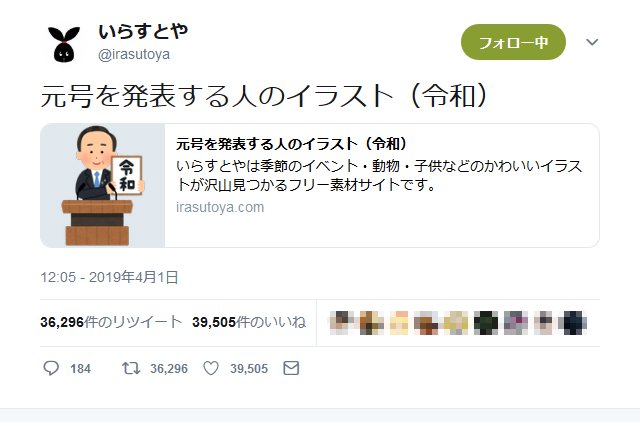This screenshot has width=640, height=422.
Task: Toggle the フォロー中 following button
Action: point(513,42)
